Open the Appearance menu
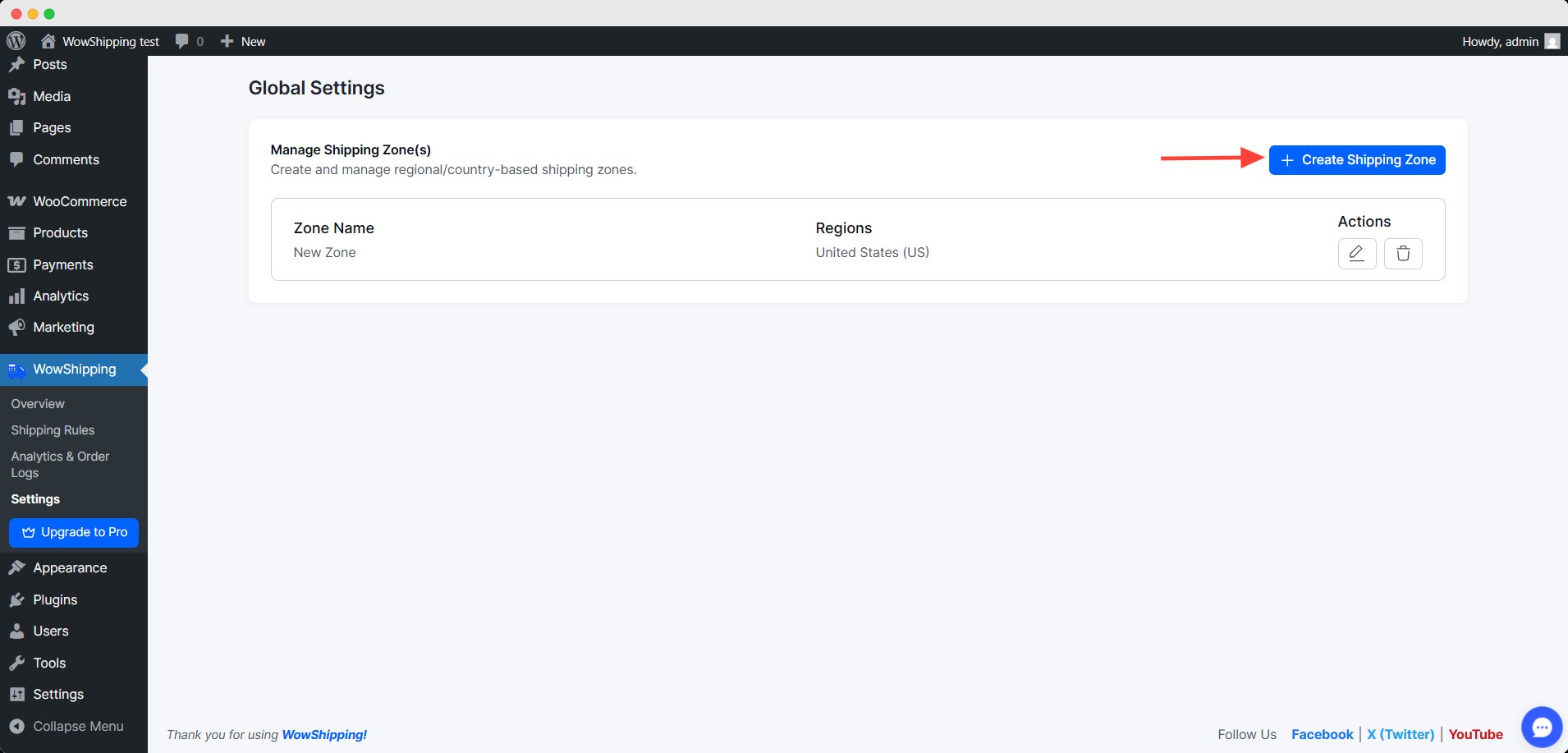The width and height of the screenshot is (1568, 753). coord(74,567)
